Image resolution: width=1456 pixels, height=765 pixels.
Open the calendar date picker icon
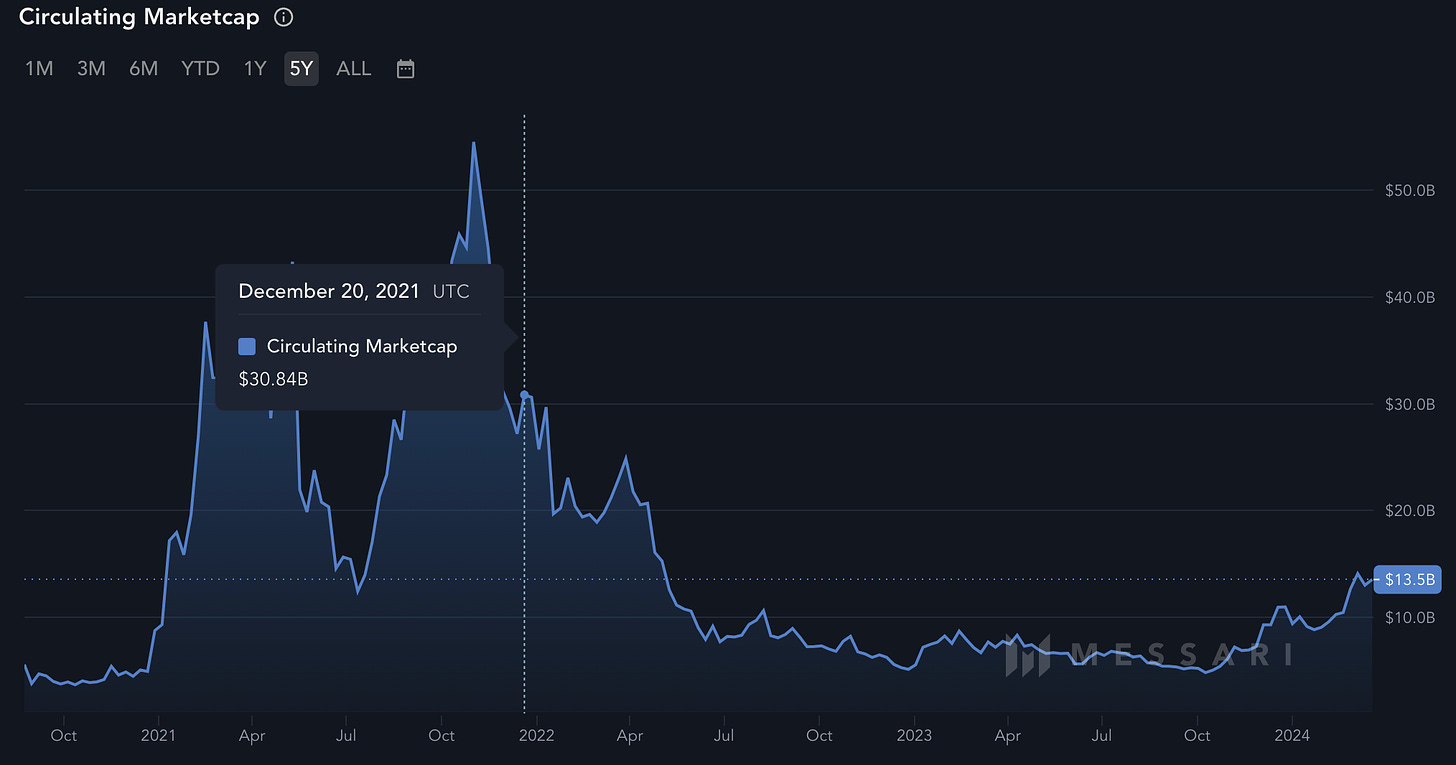coord(405,69)
